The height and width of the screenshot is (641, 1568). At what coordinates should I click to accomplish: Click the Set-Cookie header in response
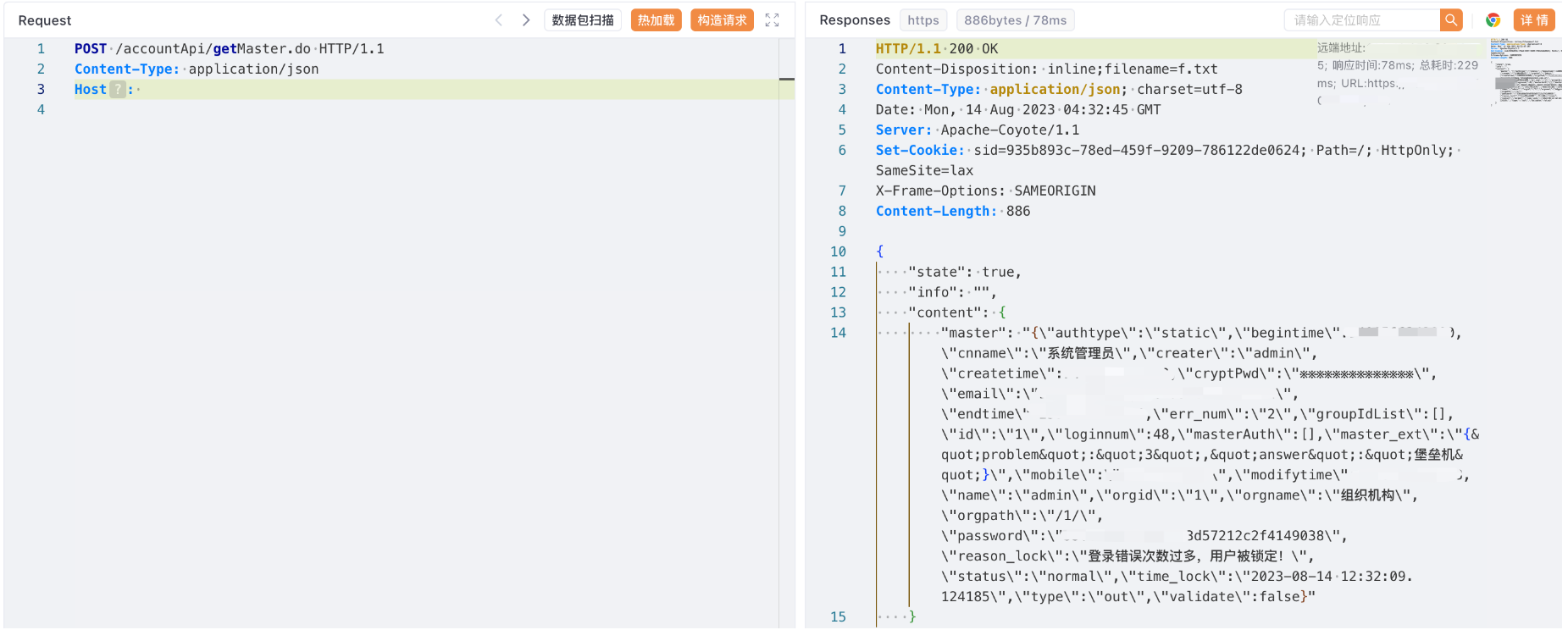[919, 151]
